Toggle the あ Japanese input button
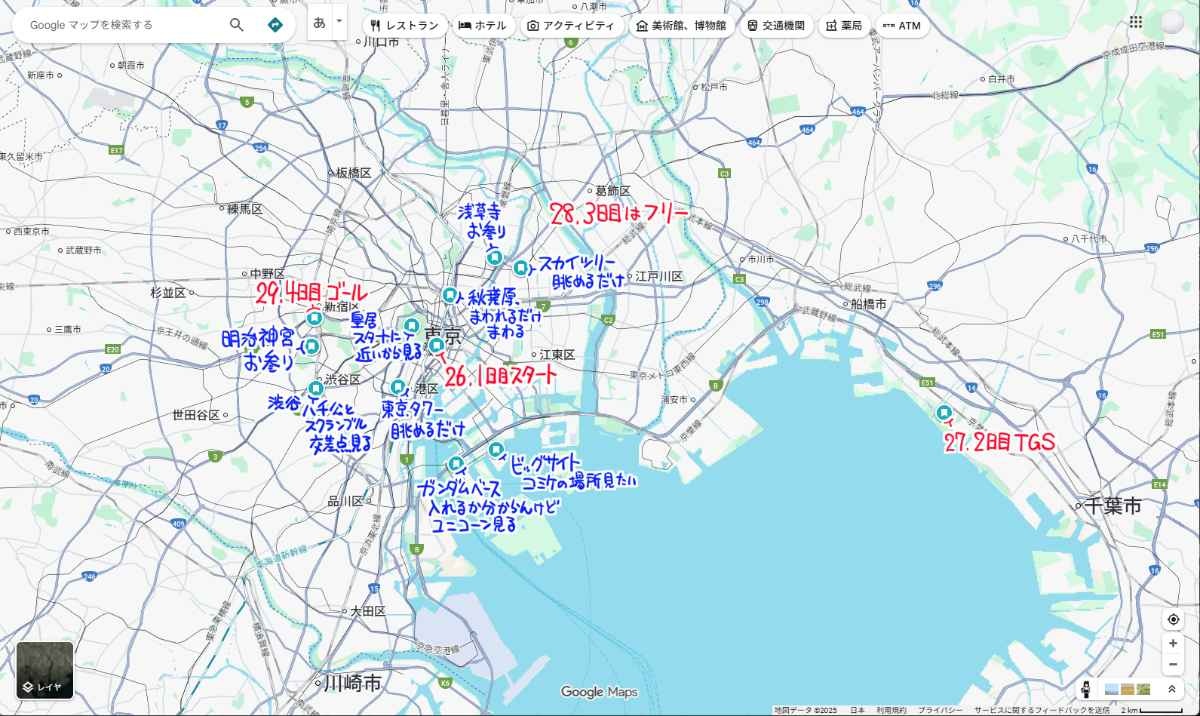This screenshot has height=716, width=1200. (320, 21)
